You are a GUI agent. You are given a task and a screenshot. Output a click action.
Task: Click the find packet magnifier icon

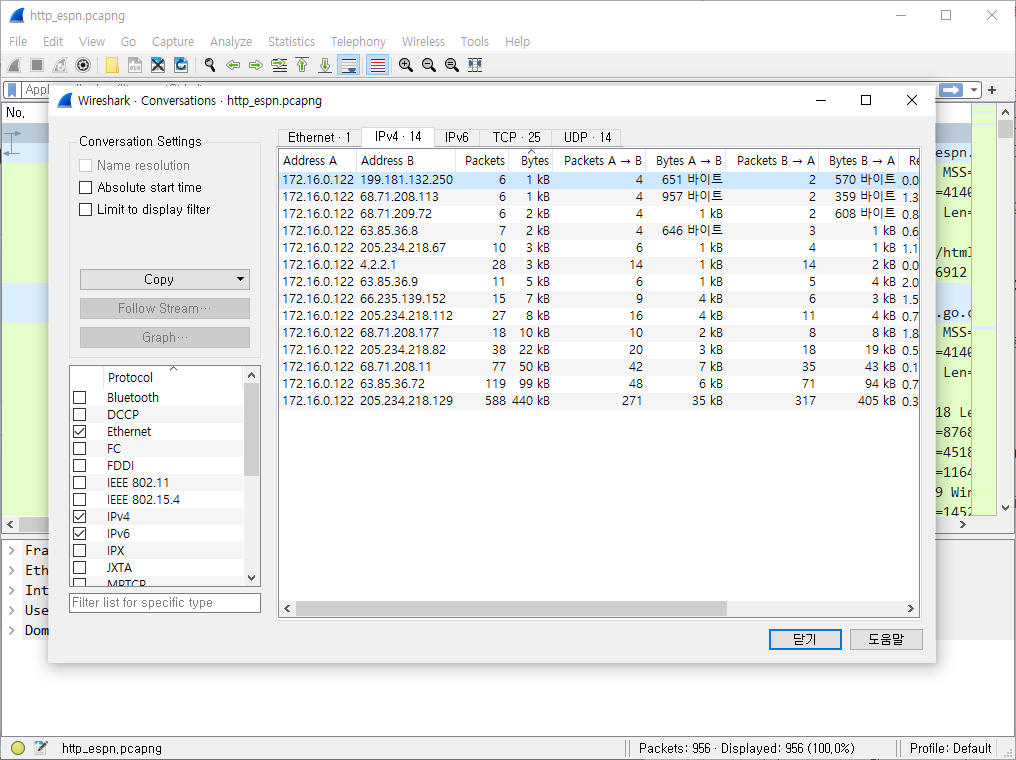(210, 65)
